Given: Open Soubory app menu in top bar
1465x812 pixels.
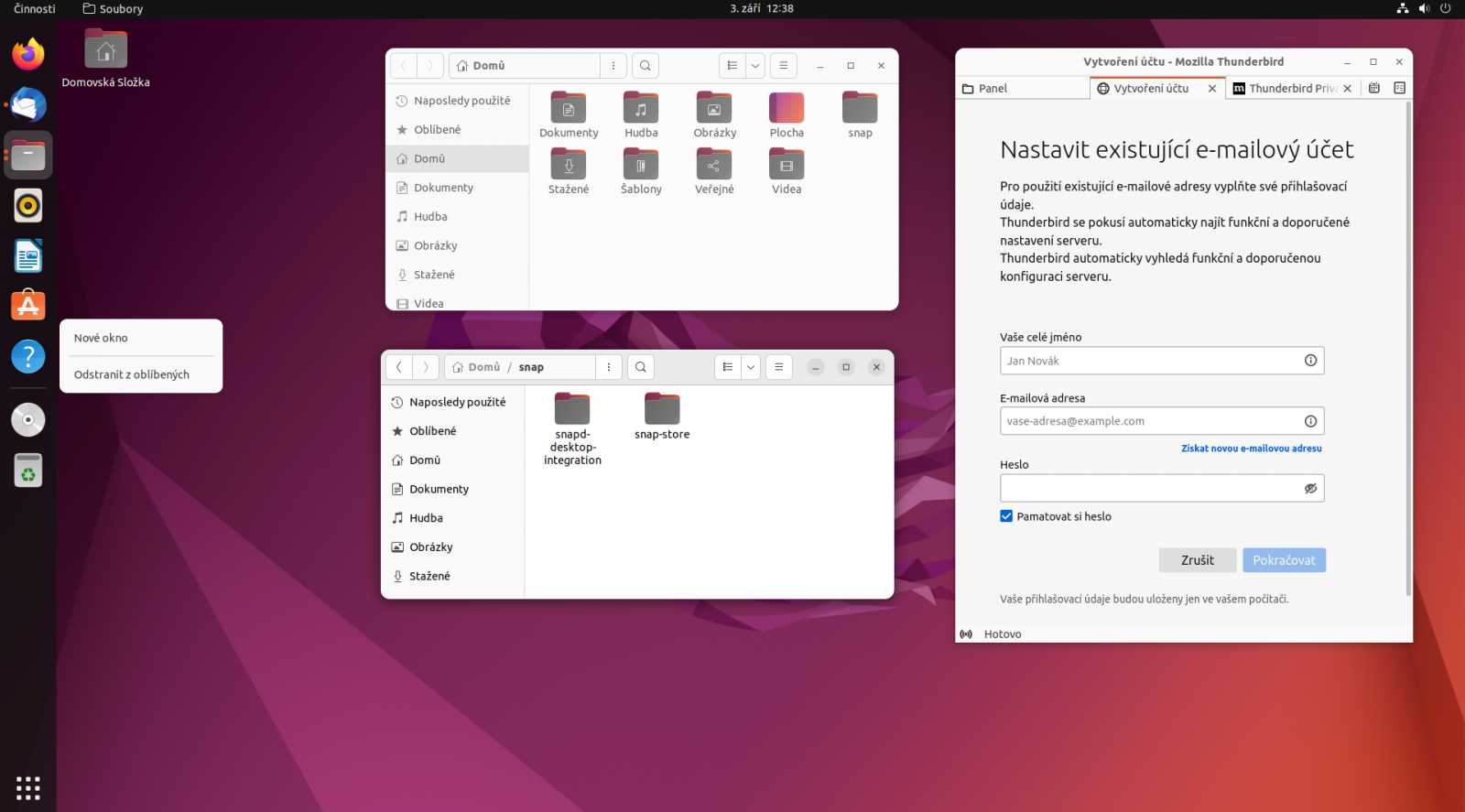Looking at the screenshot, I should point(113,8).
